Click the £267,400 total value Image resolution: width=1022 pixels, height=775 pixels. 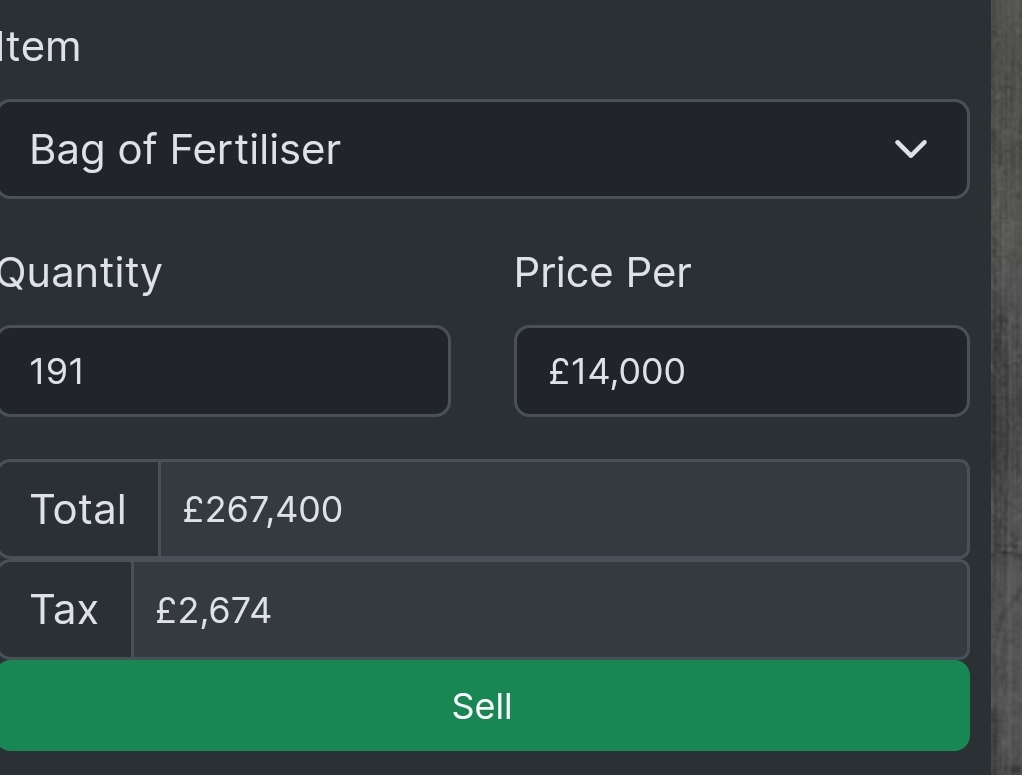[262, 509]
